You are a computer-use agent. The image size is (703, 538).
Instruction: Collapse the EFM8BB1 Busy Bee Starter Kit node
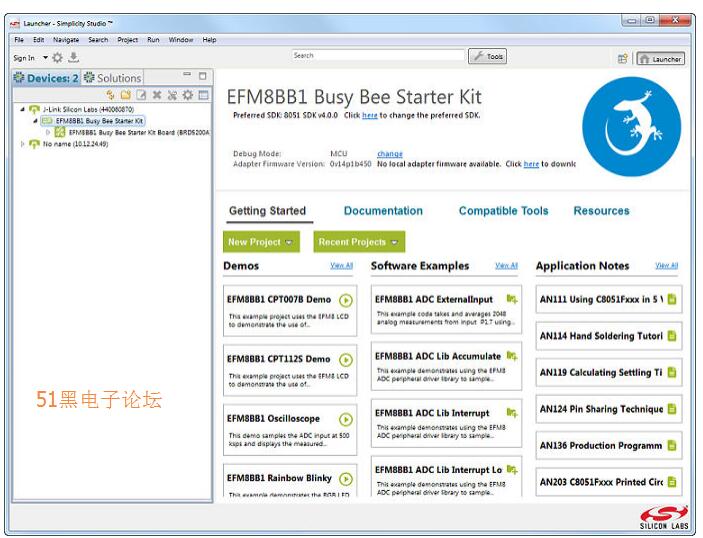pos(35,121)
